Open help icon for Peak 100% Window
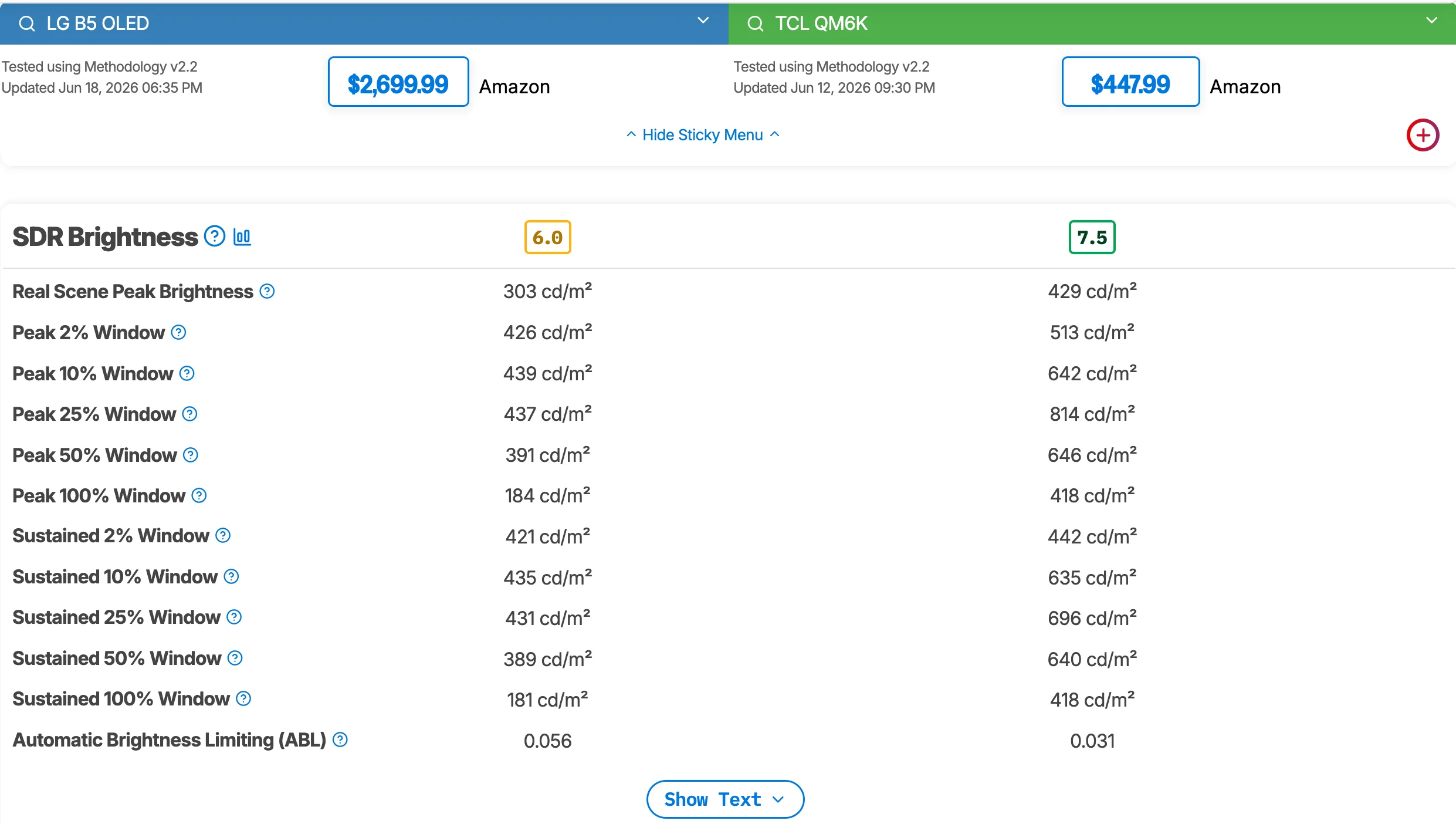 [x=199, y=495]
